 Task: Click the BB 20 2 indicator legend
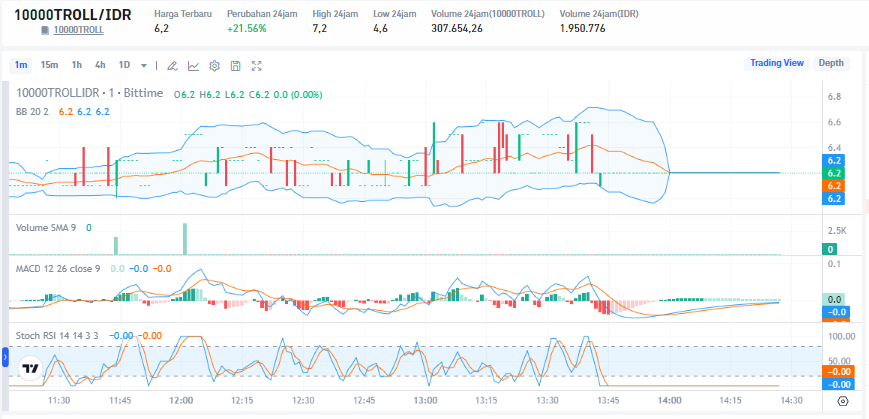point(32,111)
